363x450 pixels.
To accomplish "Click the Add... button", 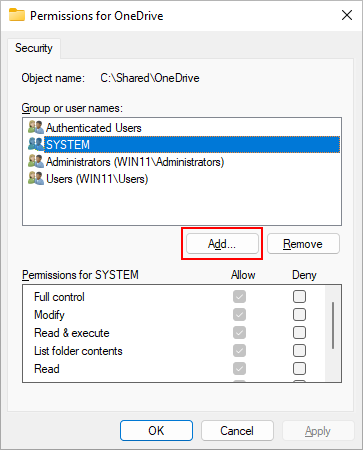I will tap(222, 244).
